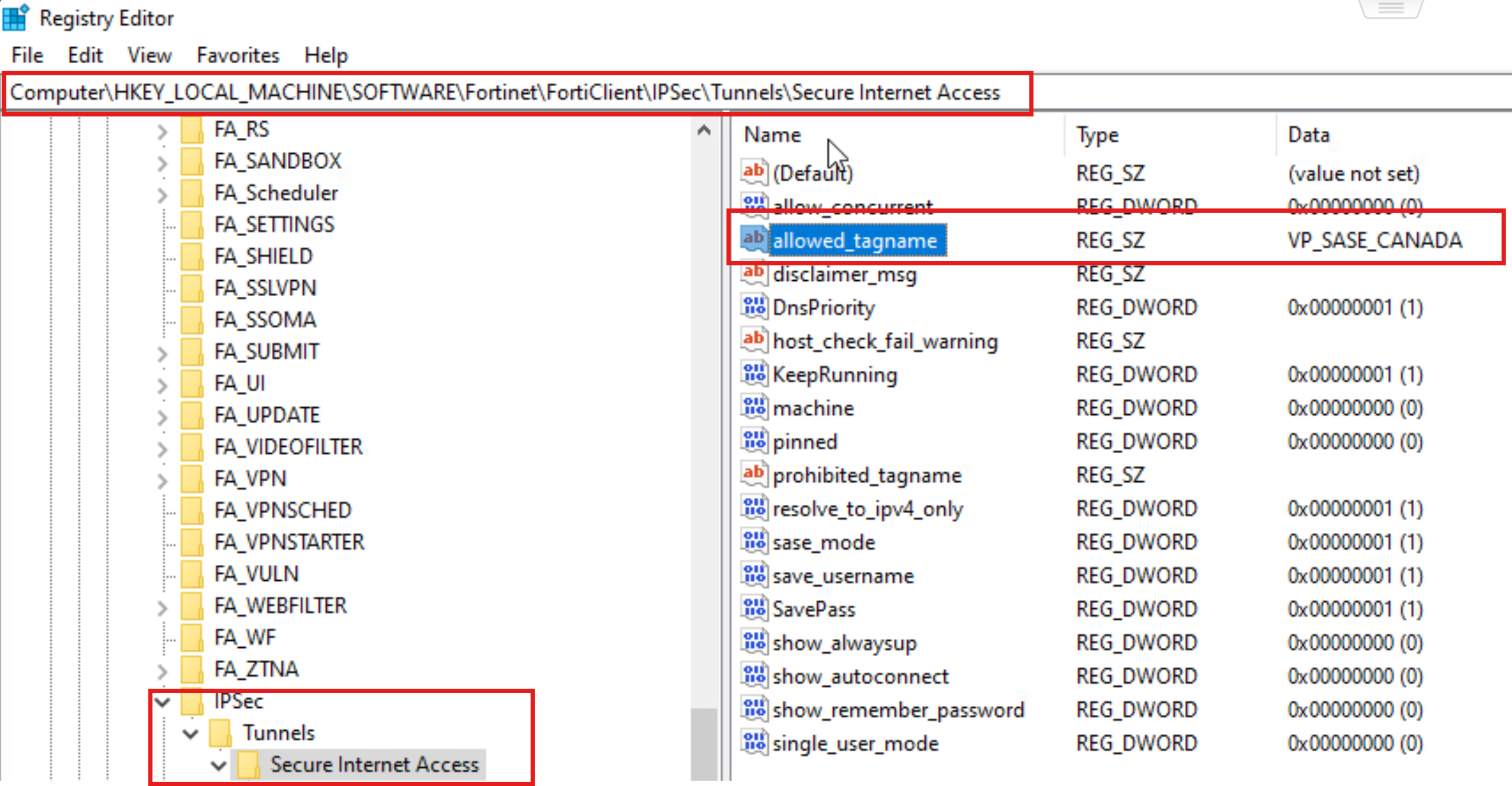Select the DnsPriority DWORD icon
Screen dimensions: 1512x786
[754, 306]
